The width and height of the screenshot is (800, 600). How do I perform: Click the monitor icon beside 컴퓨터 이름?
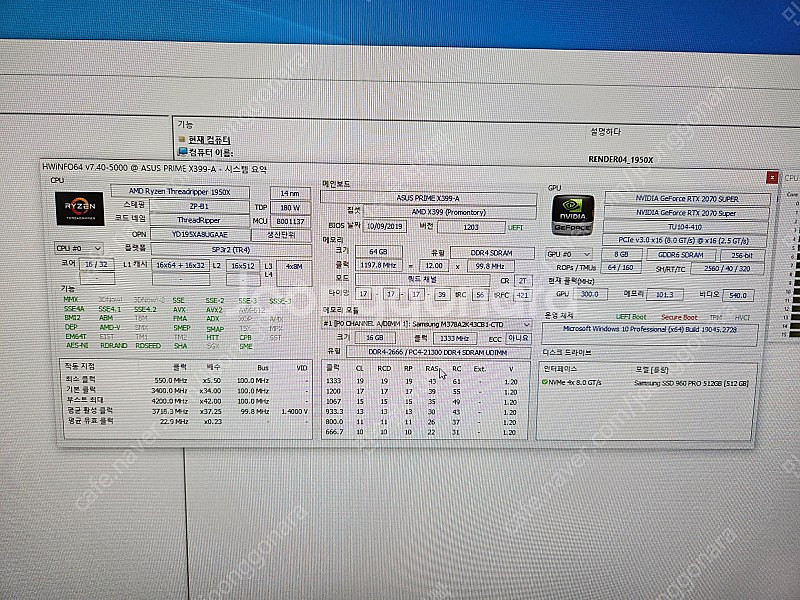(x=182, y=152)
